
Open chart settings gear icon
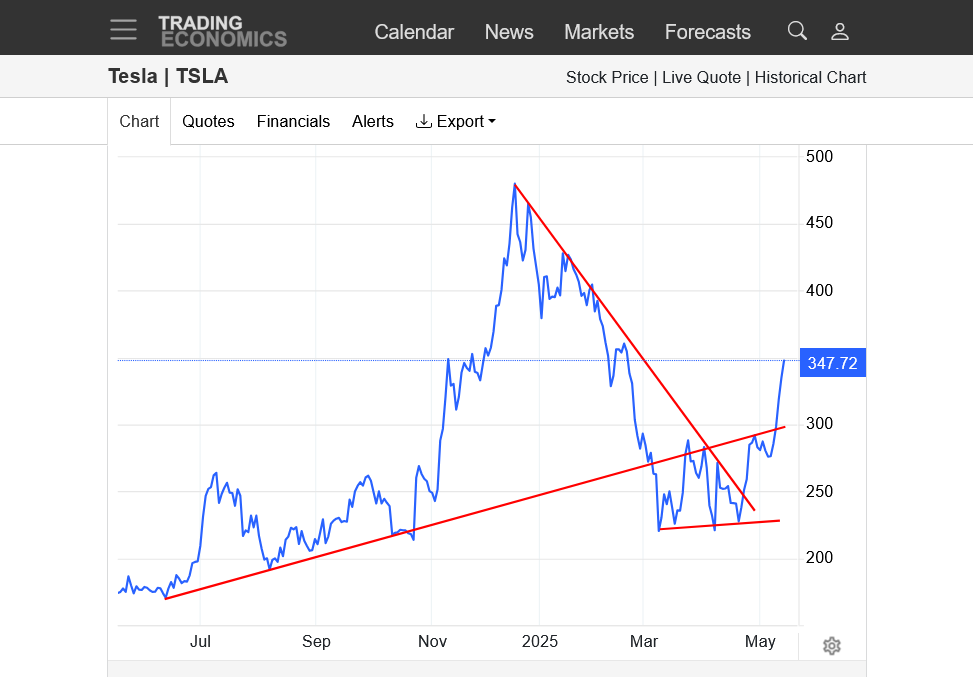tap(831, 646)
